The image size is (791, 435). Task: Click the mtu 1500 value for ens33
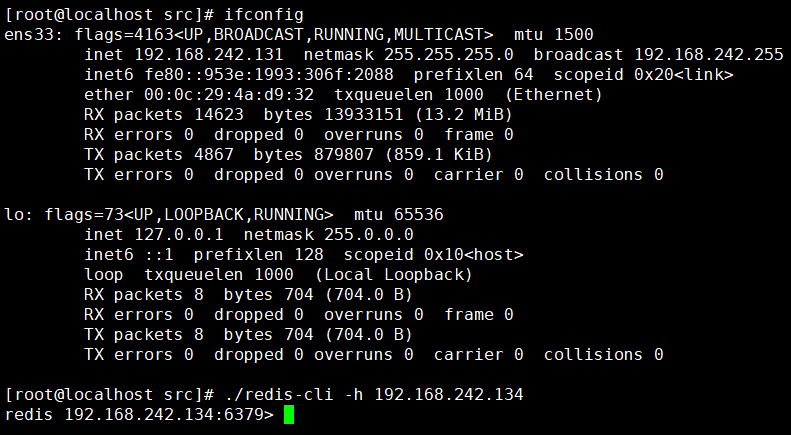coord(553,35)
